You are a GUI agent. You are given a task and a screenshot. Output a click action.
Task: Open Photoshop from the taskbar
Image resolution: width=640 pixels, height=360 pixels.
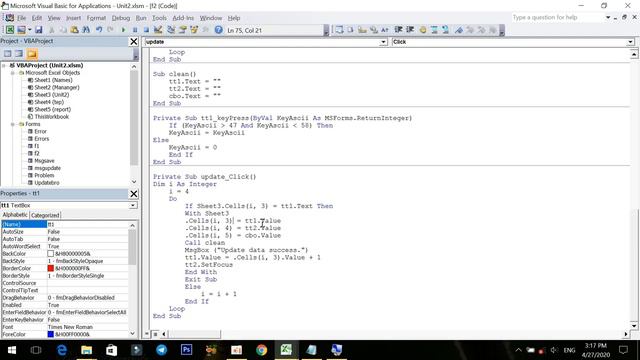(x=186, y=350)
